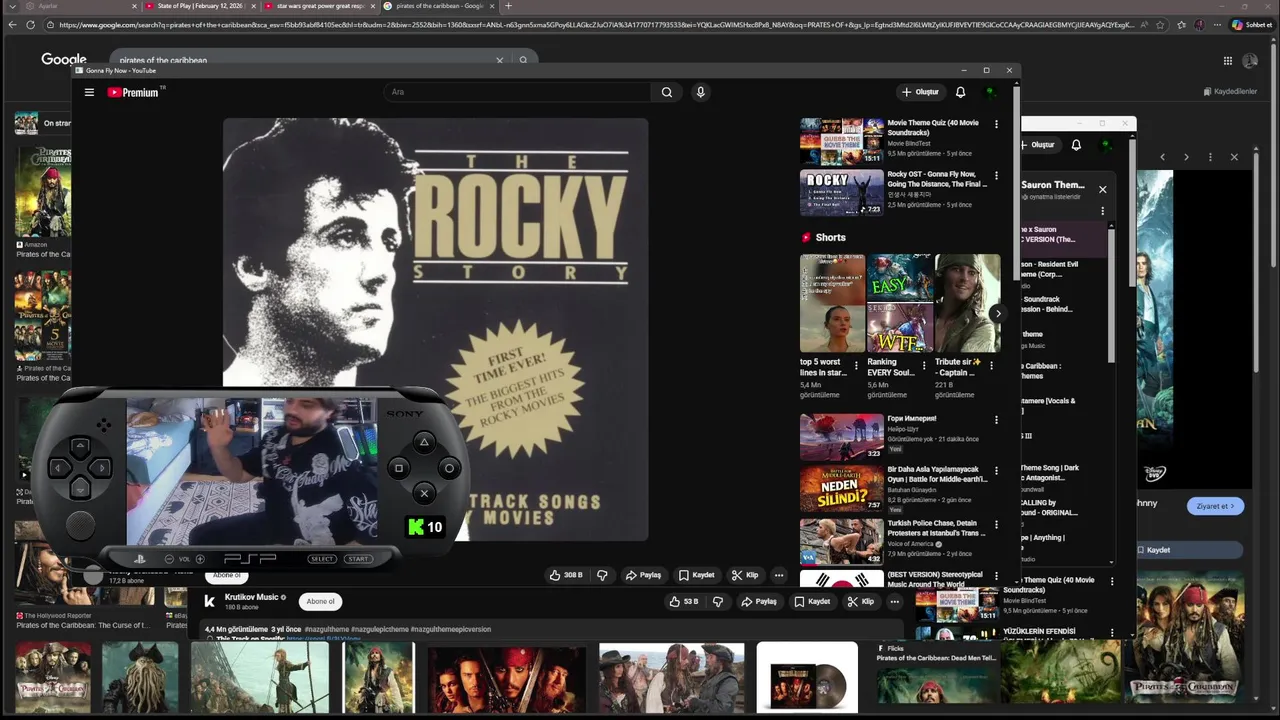Screen dimensions: 1280x720
Task: Click the #nazgultheme hashtag link
Action: coord(326,629)
